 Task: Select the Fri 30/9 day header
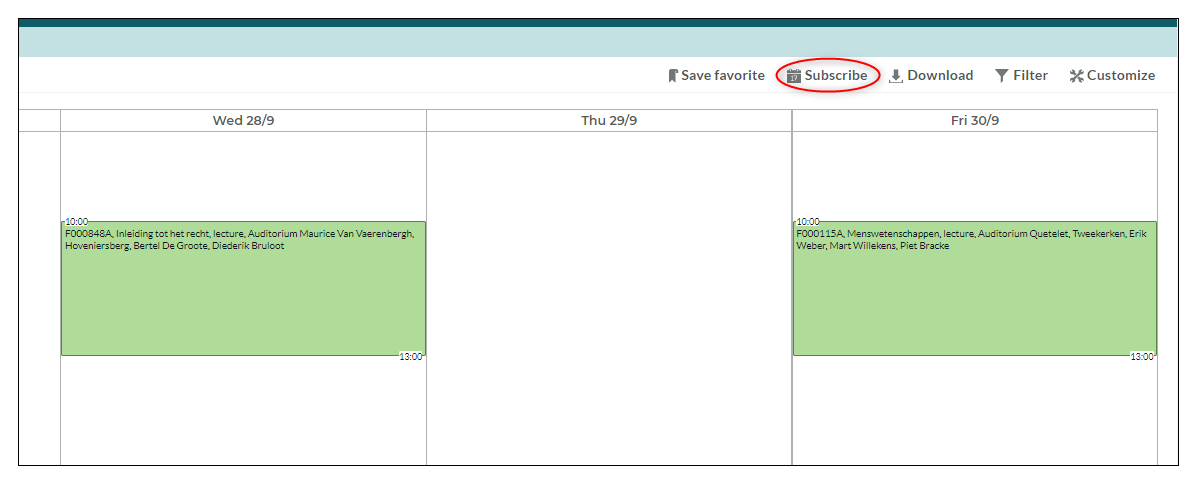(975, 121)
